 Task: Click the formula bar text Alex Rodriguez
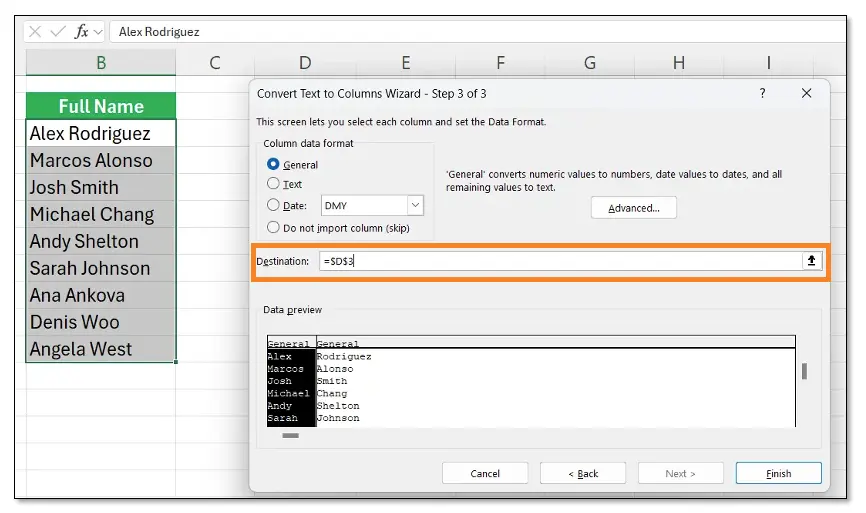tap(159, 32)
